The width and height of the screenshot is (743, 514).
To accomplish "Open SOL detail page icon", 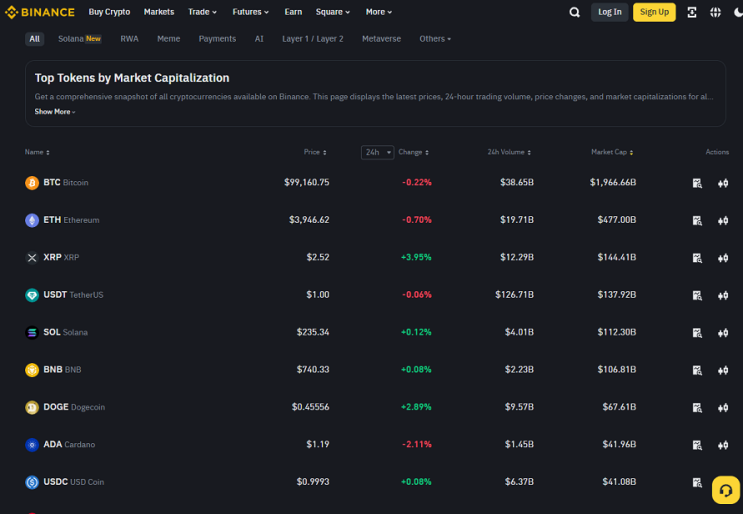I will click(x=697, y=333).
